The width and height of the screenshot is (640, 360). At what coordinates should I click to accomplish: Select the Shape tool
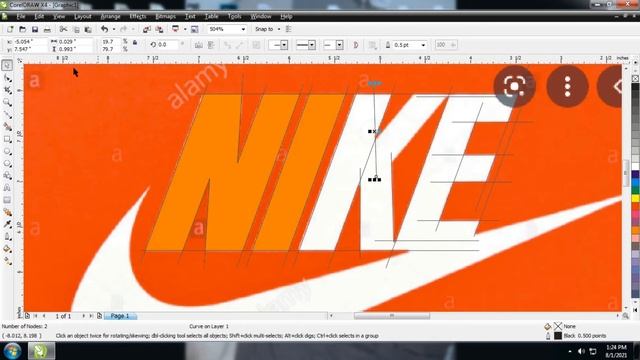[x=7, y=78]
